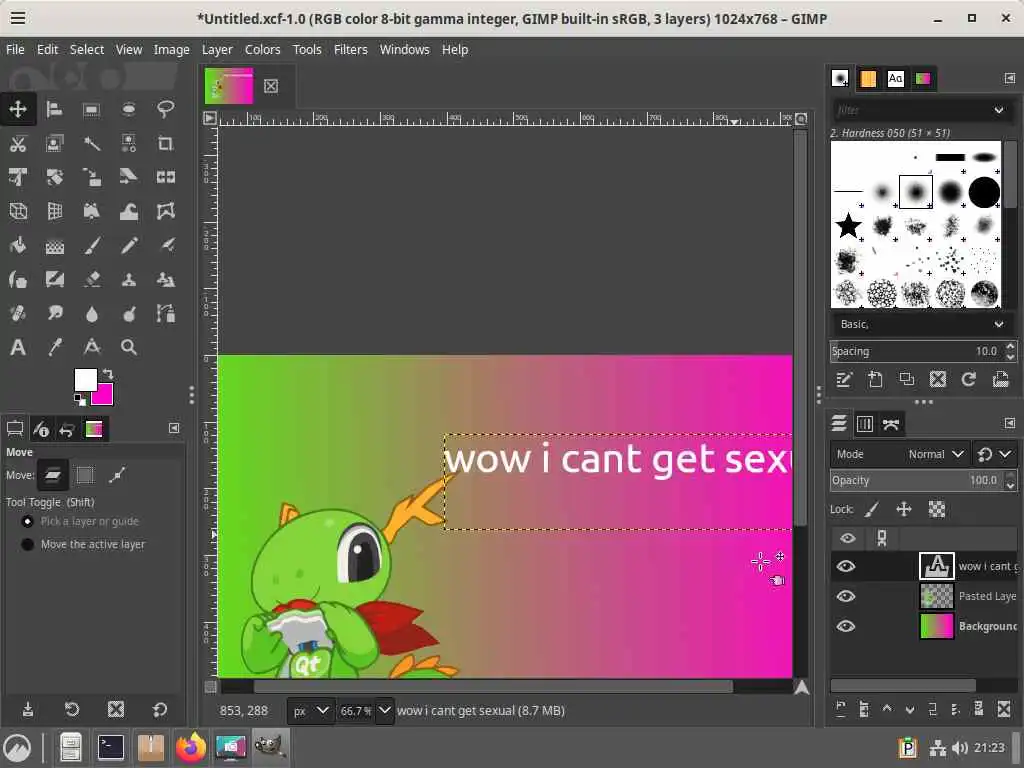Open the blend mode group switcher dropdown
Screen dimensions: 1024x768
coord(994,454)
